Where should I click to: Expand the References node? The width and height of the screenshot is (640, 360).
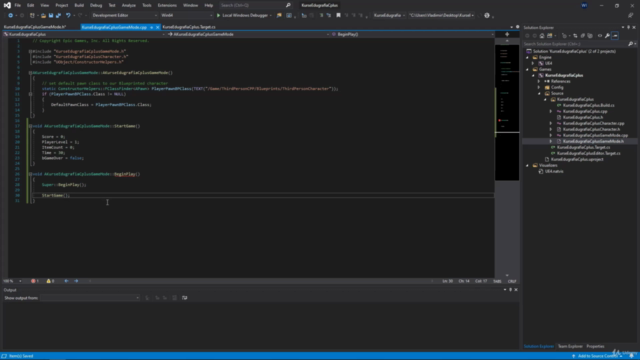[x=539, y=82]
